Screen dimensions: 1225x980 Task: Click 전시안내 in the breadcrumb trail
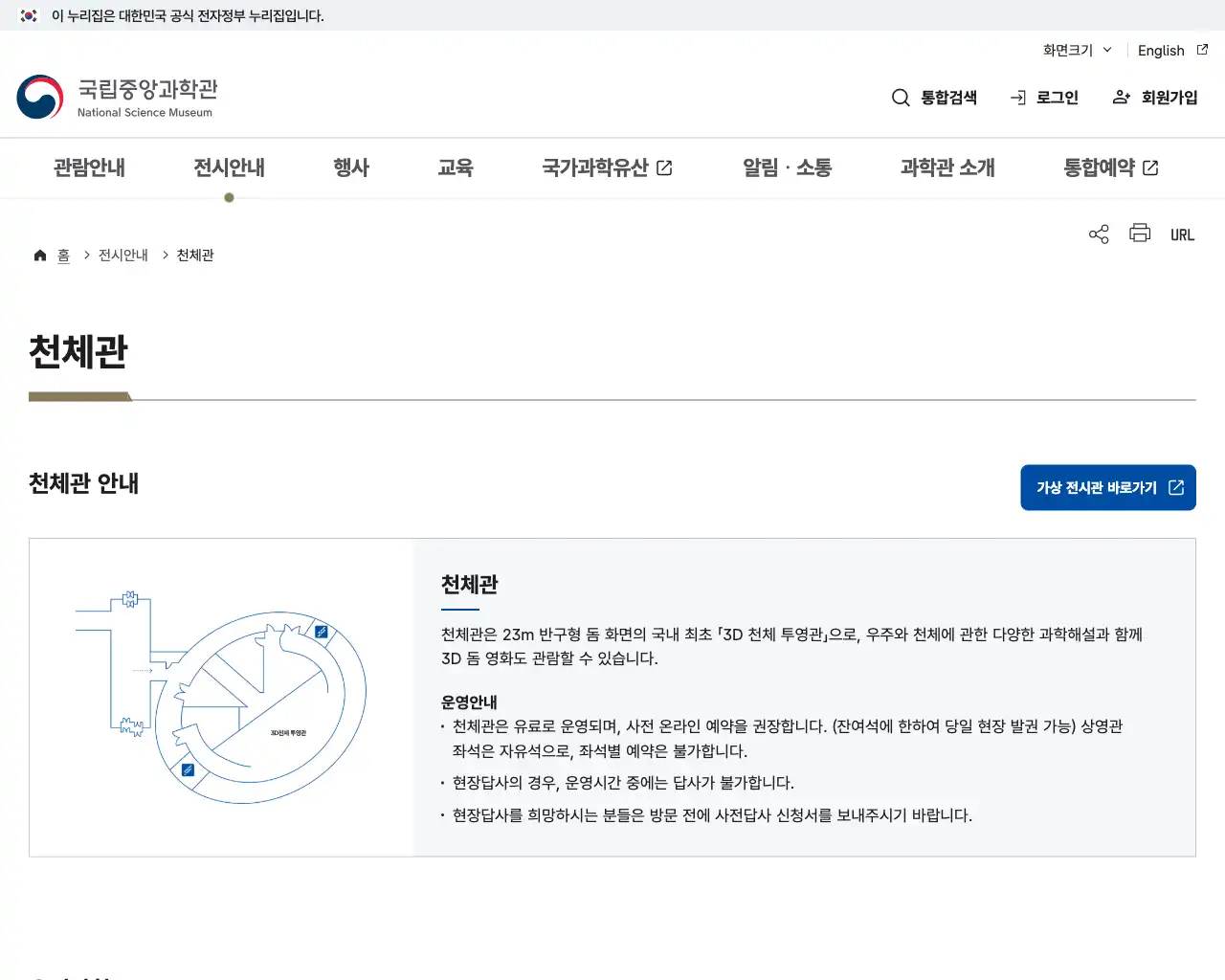tap(122, 255)
